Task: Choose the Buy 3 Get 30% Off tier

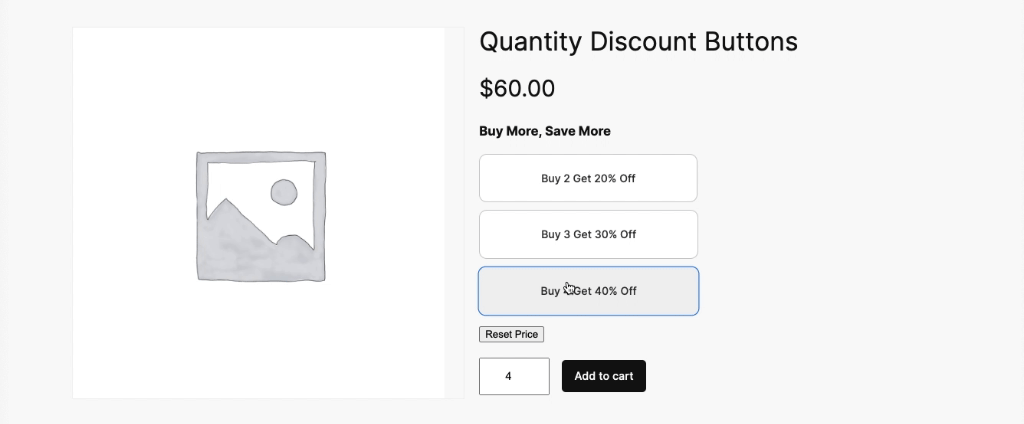Action: [588, 234]
